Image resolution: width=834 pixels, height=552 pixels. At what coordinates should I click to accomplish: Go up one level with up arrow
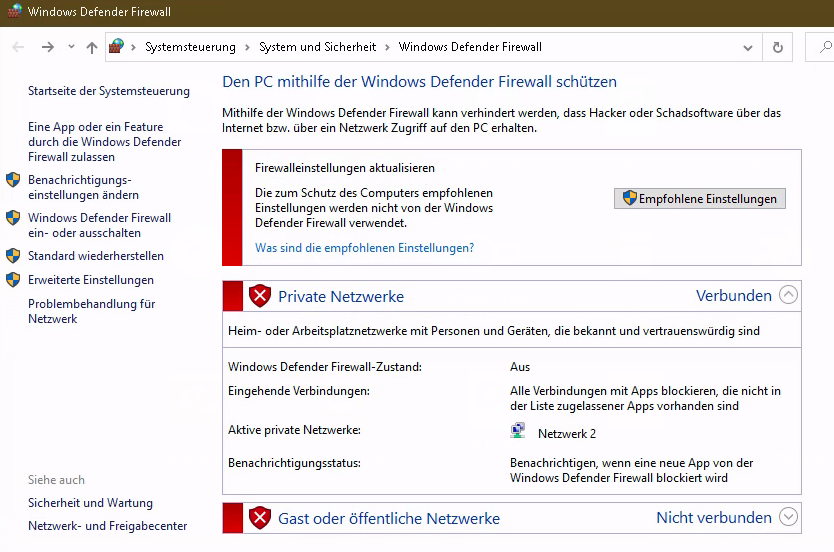(x=91, y=47)
